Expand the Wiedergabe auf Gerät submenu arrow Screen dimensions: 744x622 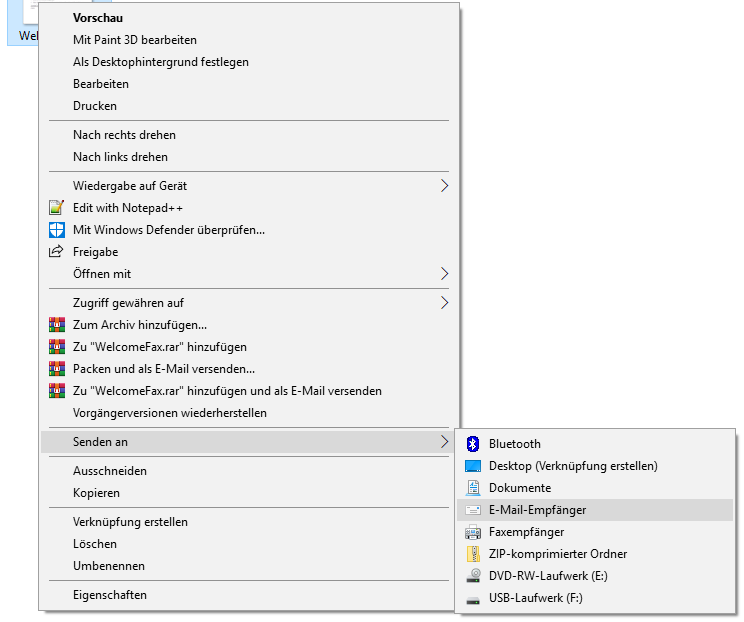click(444, 186)
